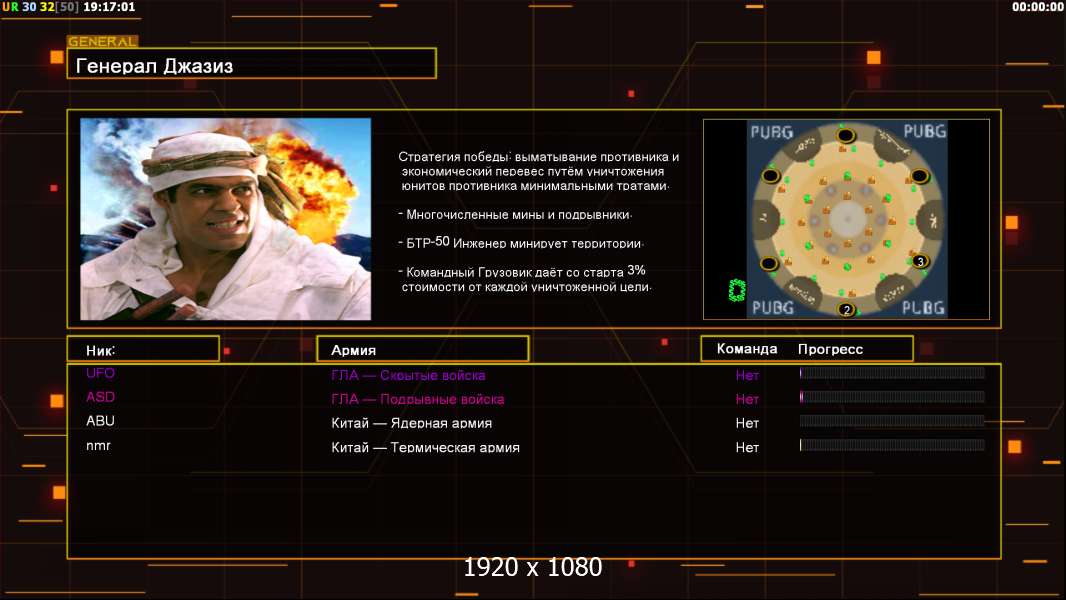Click the 'Командный Грузовик' bonus description line
This screenshot has width=1066, height=600.
pyautogui.click(x=525, y=279)
